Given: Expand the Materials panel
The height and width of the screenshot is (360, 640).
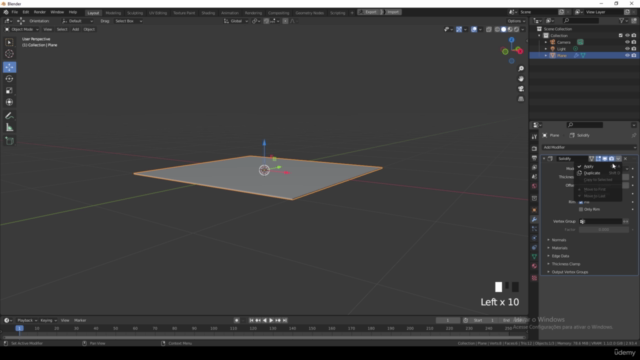Looking at the screenshot, I should click(559, 248).
